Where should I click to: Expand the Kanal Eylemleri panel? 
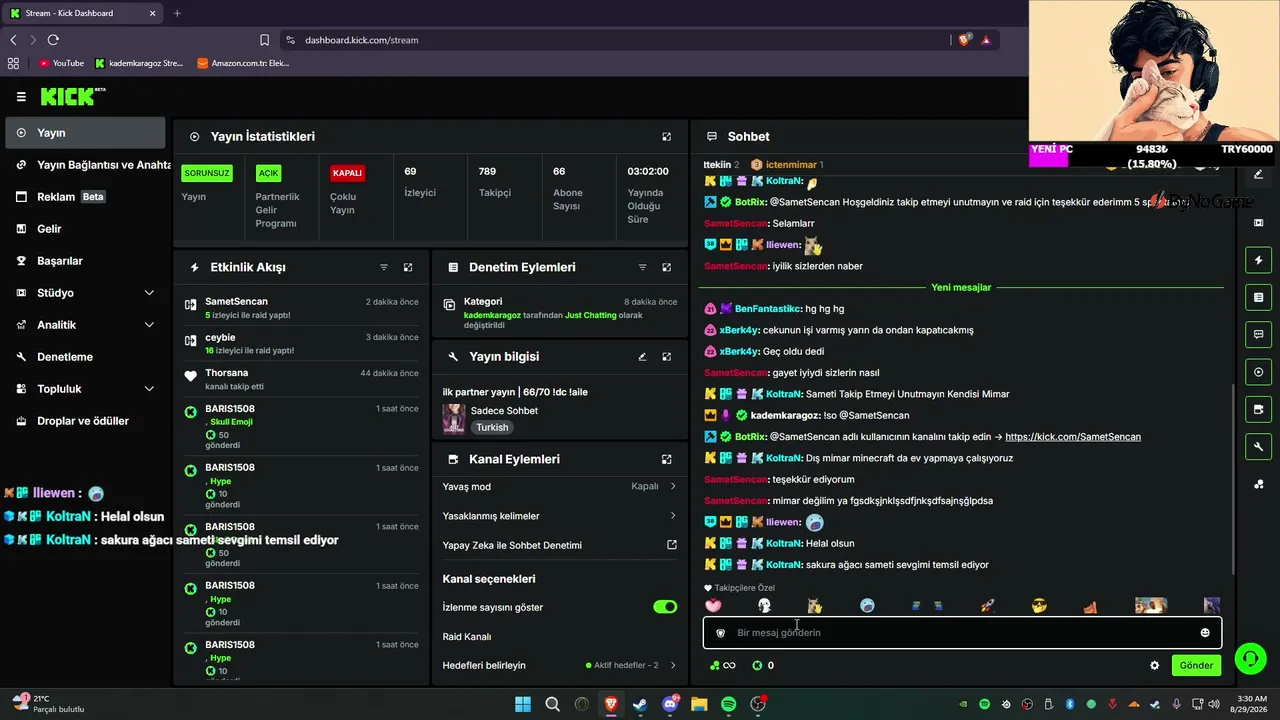[x=667, y=460]
